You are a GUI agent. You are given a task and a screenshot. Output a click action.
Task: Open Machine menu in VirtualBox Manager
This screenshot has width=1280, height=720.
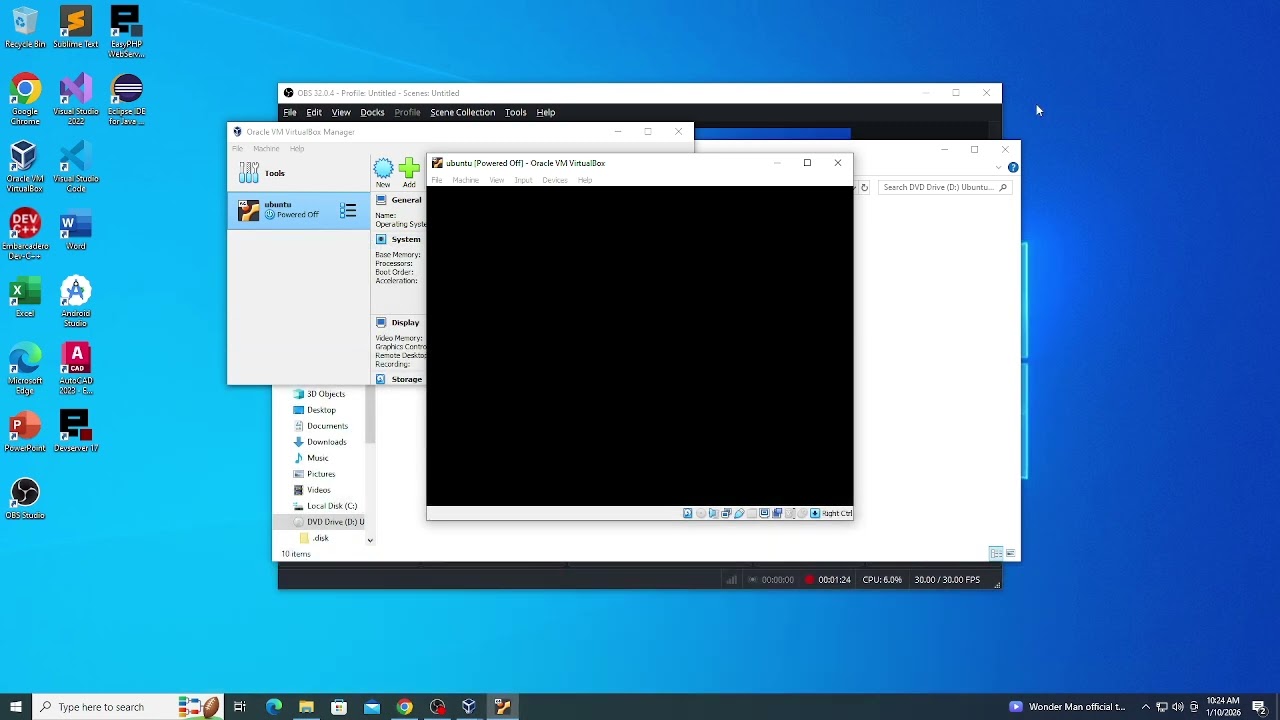tap(266, 149)
